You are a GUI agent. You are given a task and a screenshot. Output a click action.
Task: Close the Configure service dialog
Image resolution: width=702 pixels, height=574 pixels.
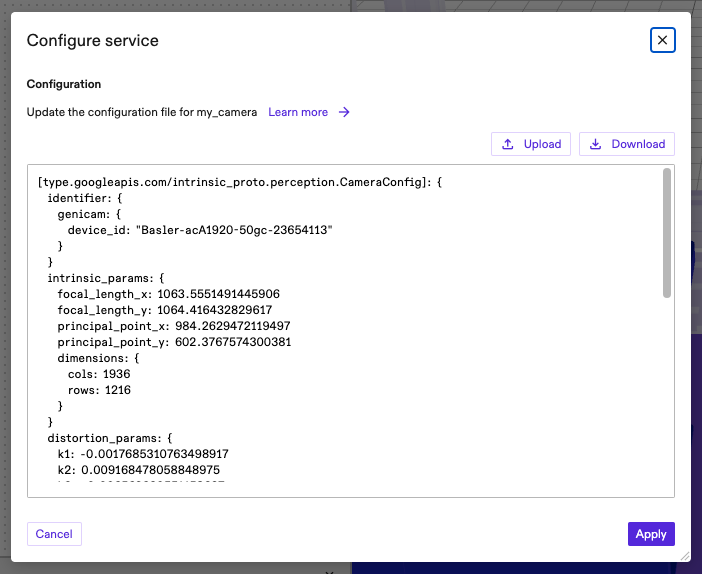tap(662, 40)
